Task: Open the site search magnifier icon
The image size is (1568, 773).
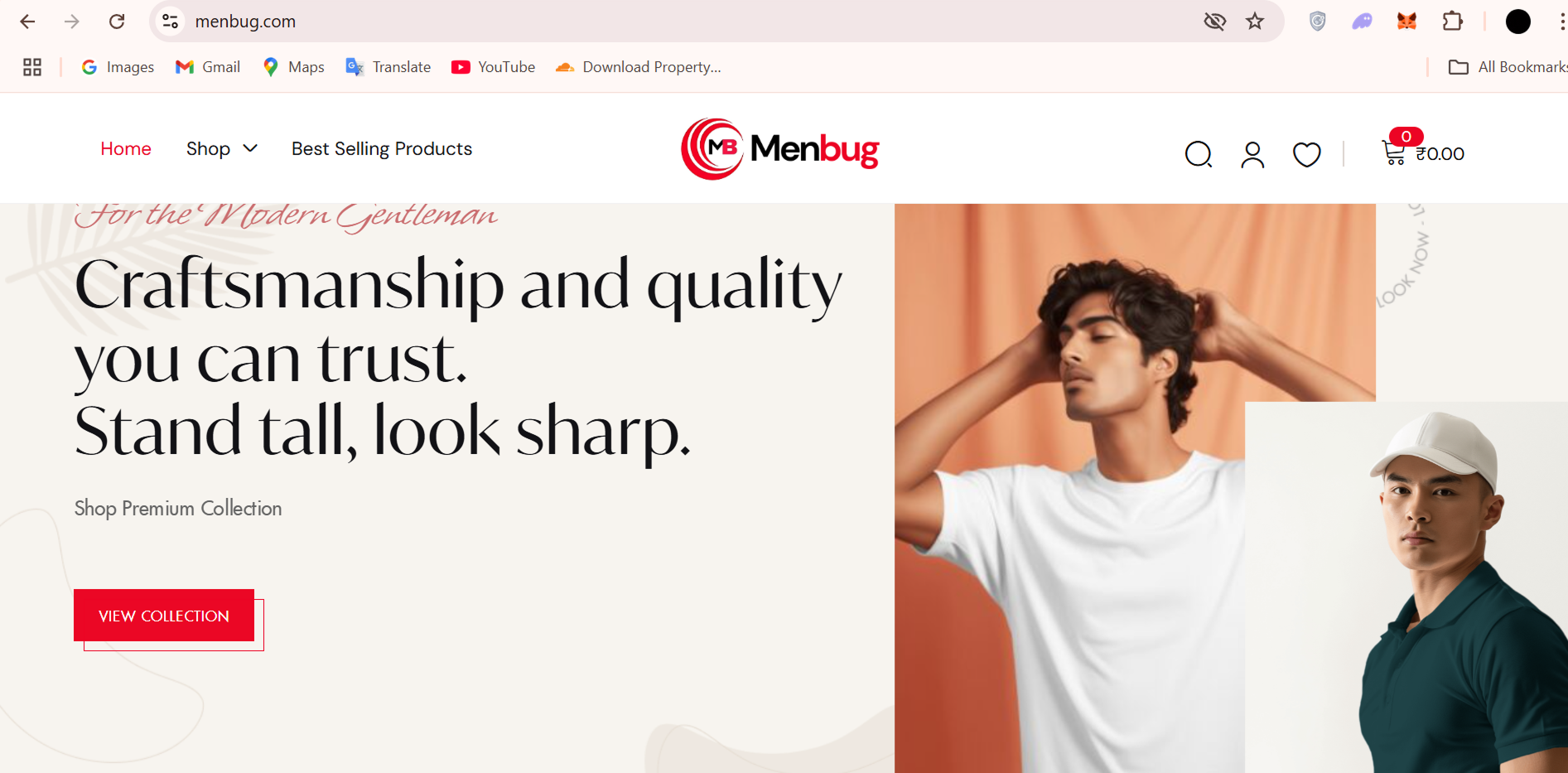Action: [x=1199, y=154]
